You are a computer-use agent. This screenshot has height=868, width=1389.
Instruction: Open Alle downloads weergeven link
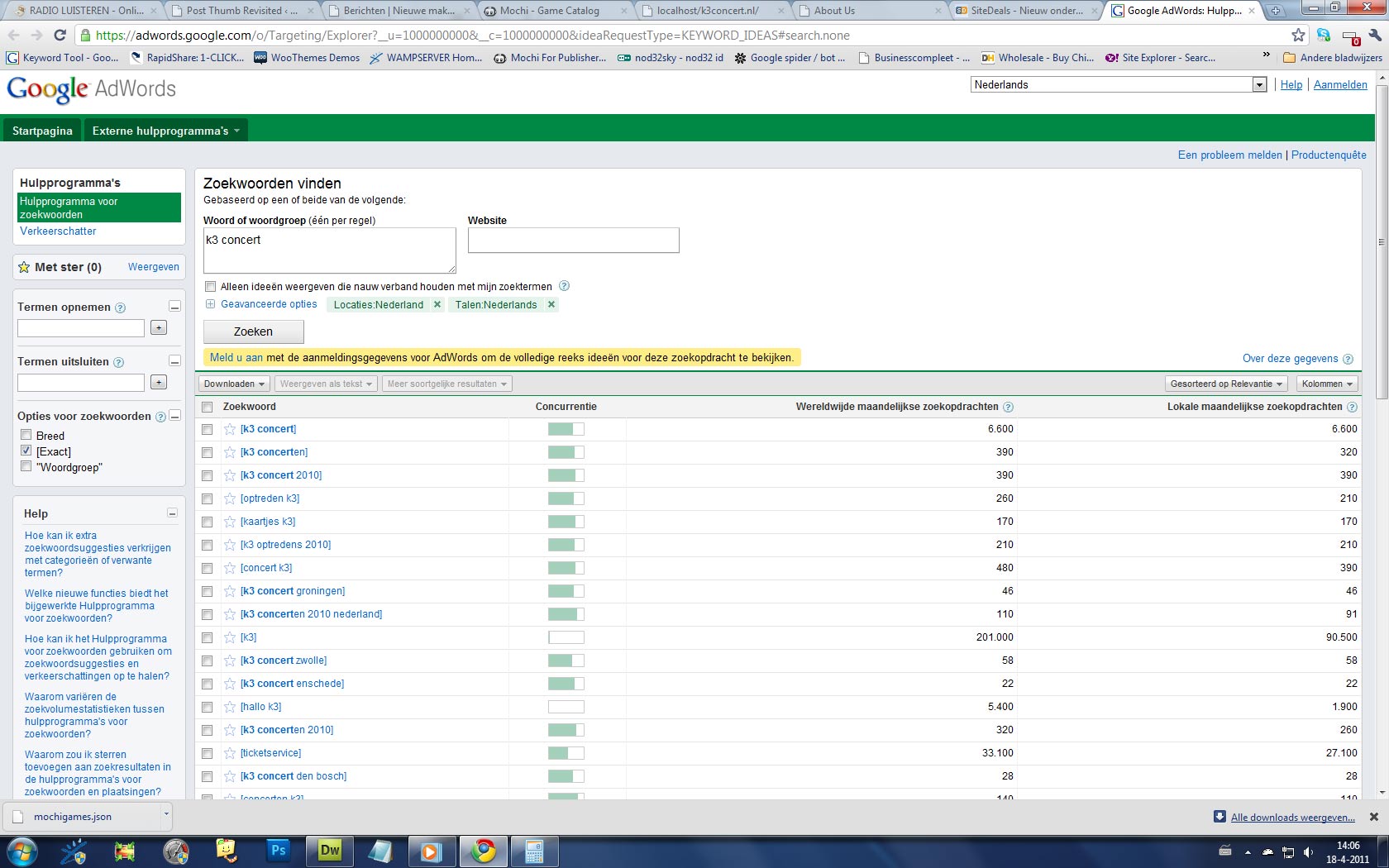point(1292,818)
